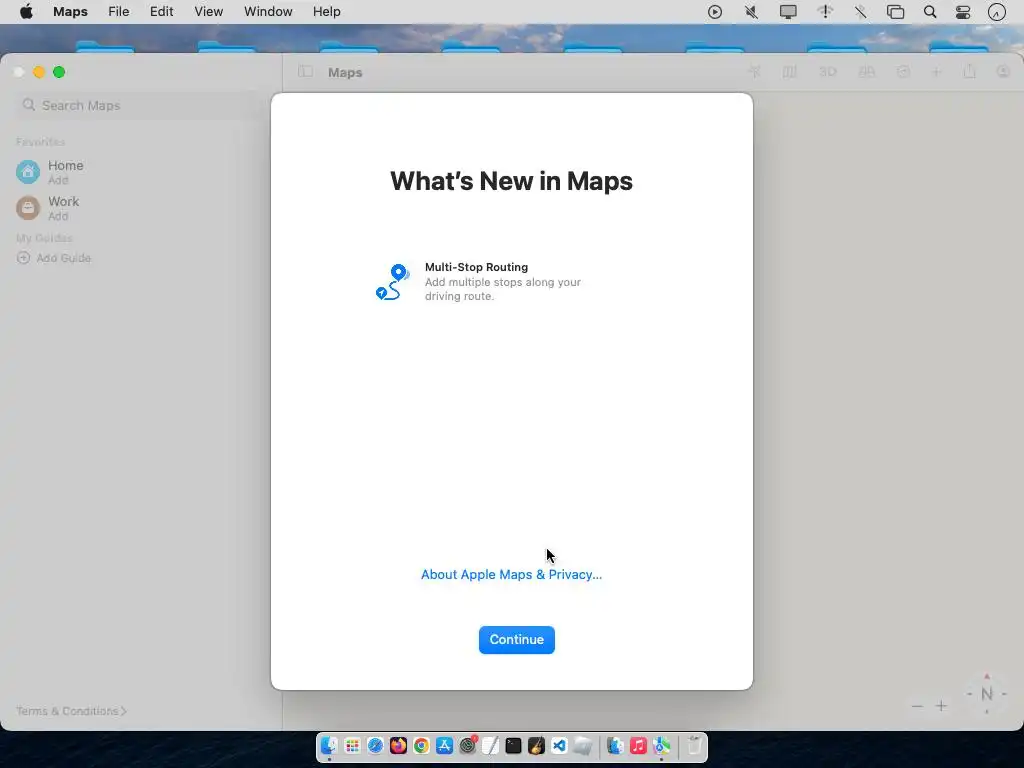
Task: Click the current location arrow icon
Action: tap(754, 72)
